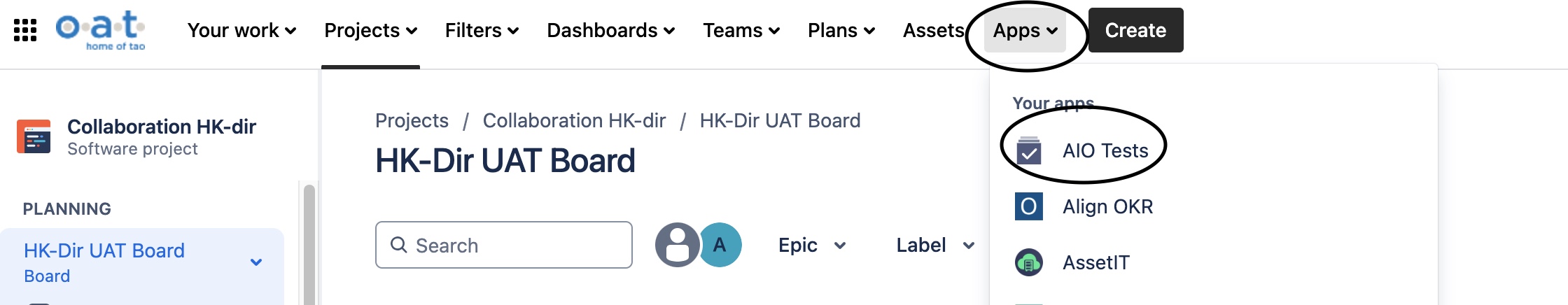Open the Filters menu
The width and height of the screenshot is (1568, 305).
[482, 30]
